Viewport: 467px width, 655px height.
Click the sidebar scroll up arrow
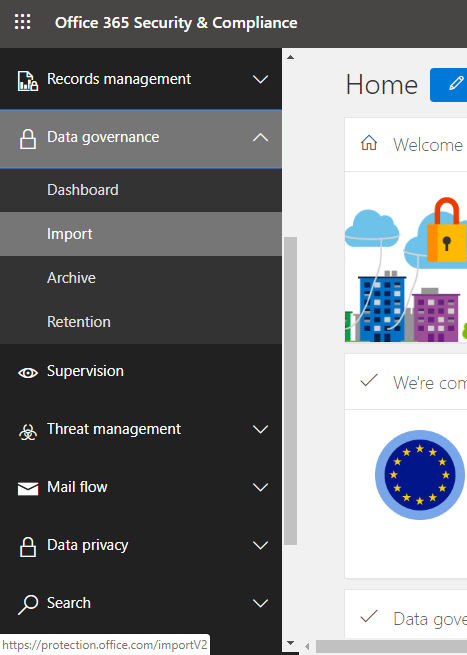click(290, 57)
